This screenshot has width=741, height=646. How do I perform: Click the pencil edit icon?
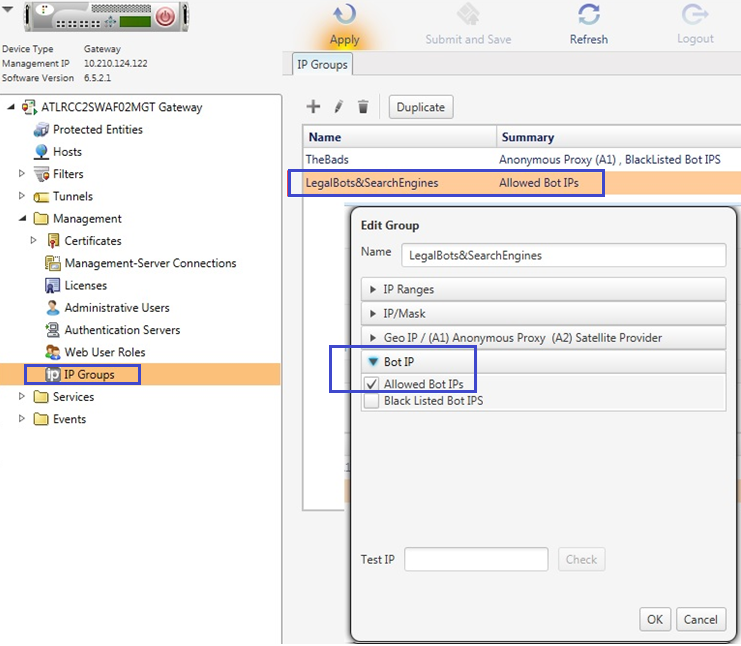338,107
